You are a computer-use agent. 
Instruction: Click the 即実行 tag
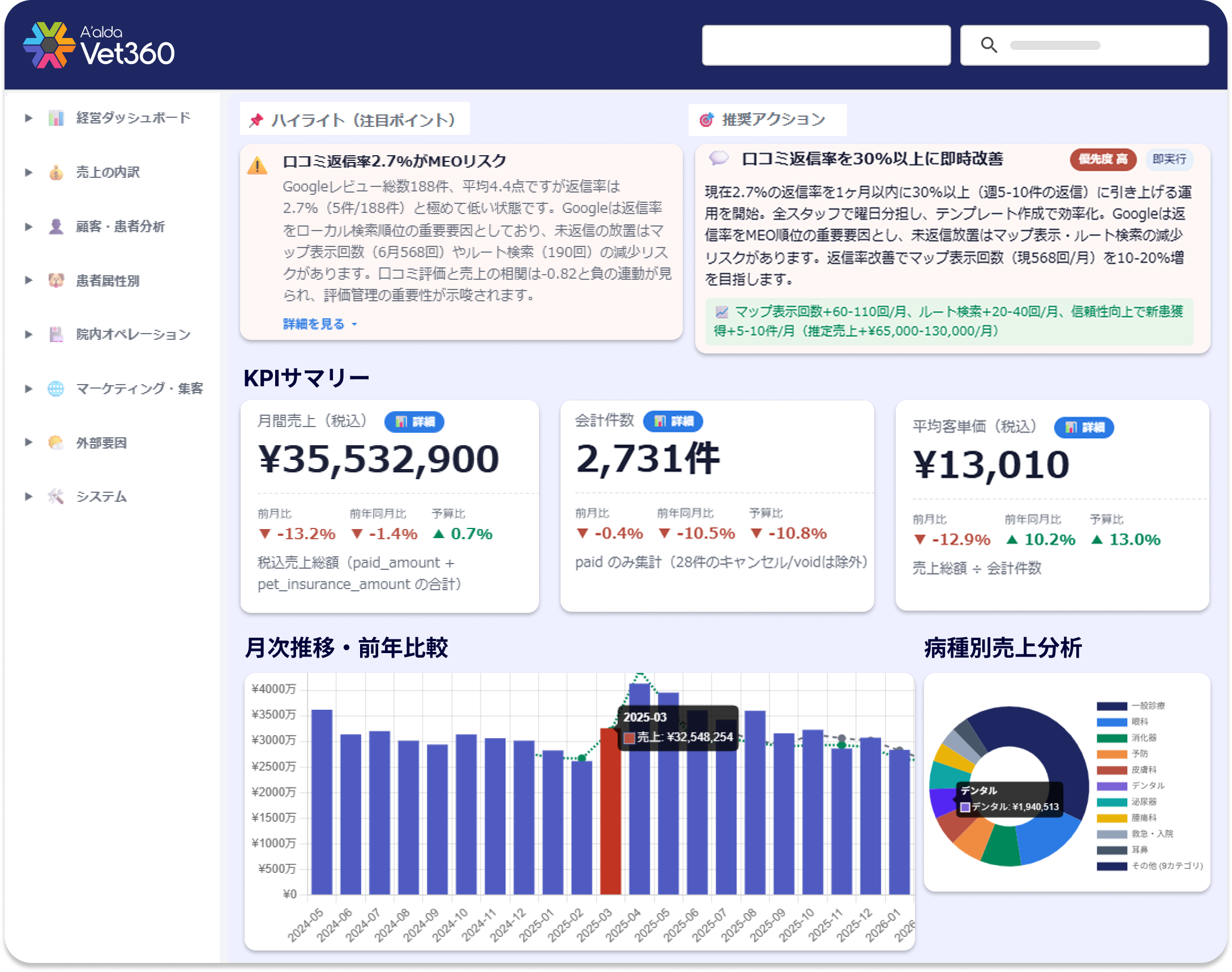[1169, 159]
